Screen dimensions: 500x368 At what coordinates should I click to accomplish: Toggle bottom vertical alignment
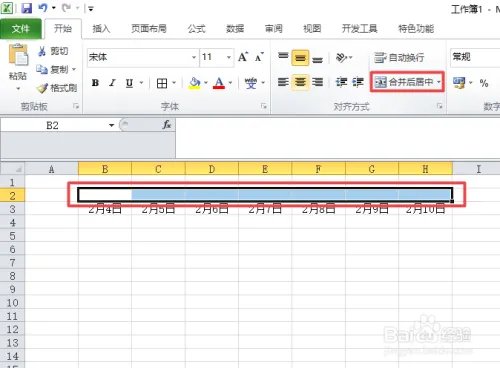(318, 59)
